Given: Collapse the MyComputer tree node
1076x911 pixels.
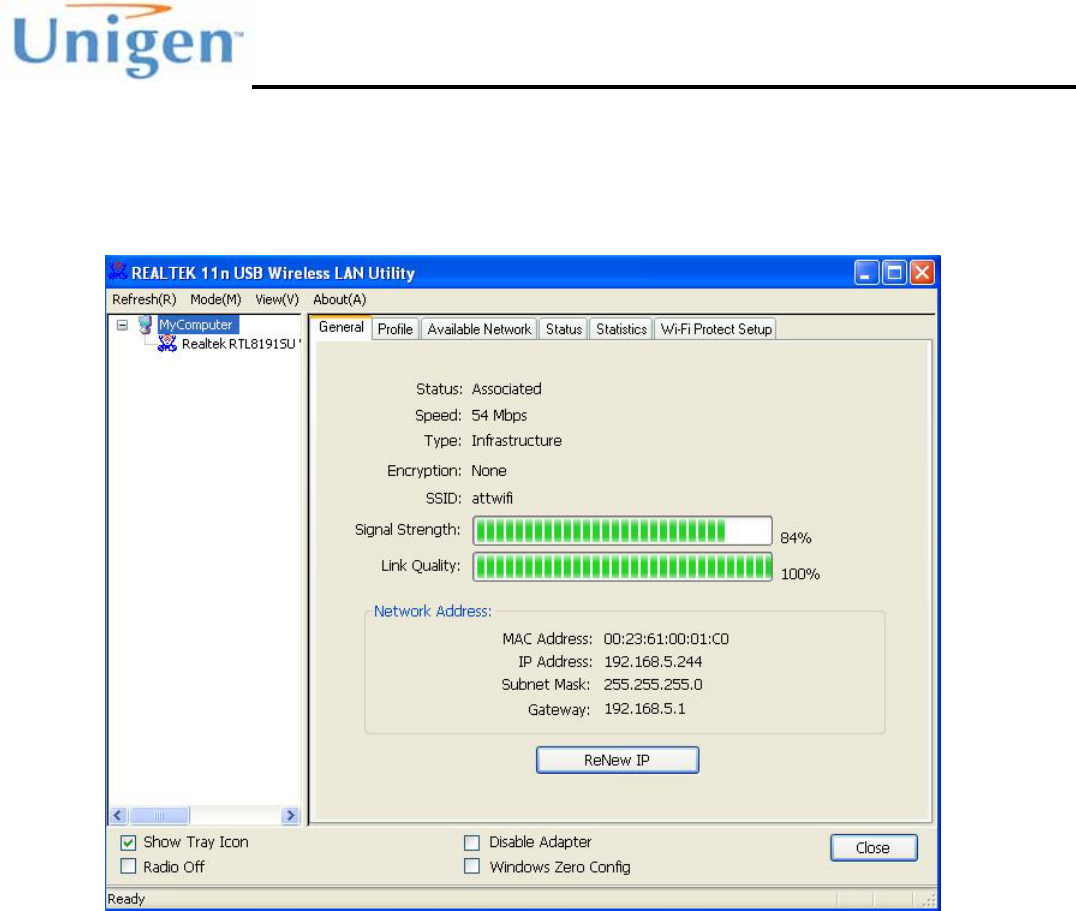Looking at the screenshot, I should point(122,325).
